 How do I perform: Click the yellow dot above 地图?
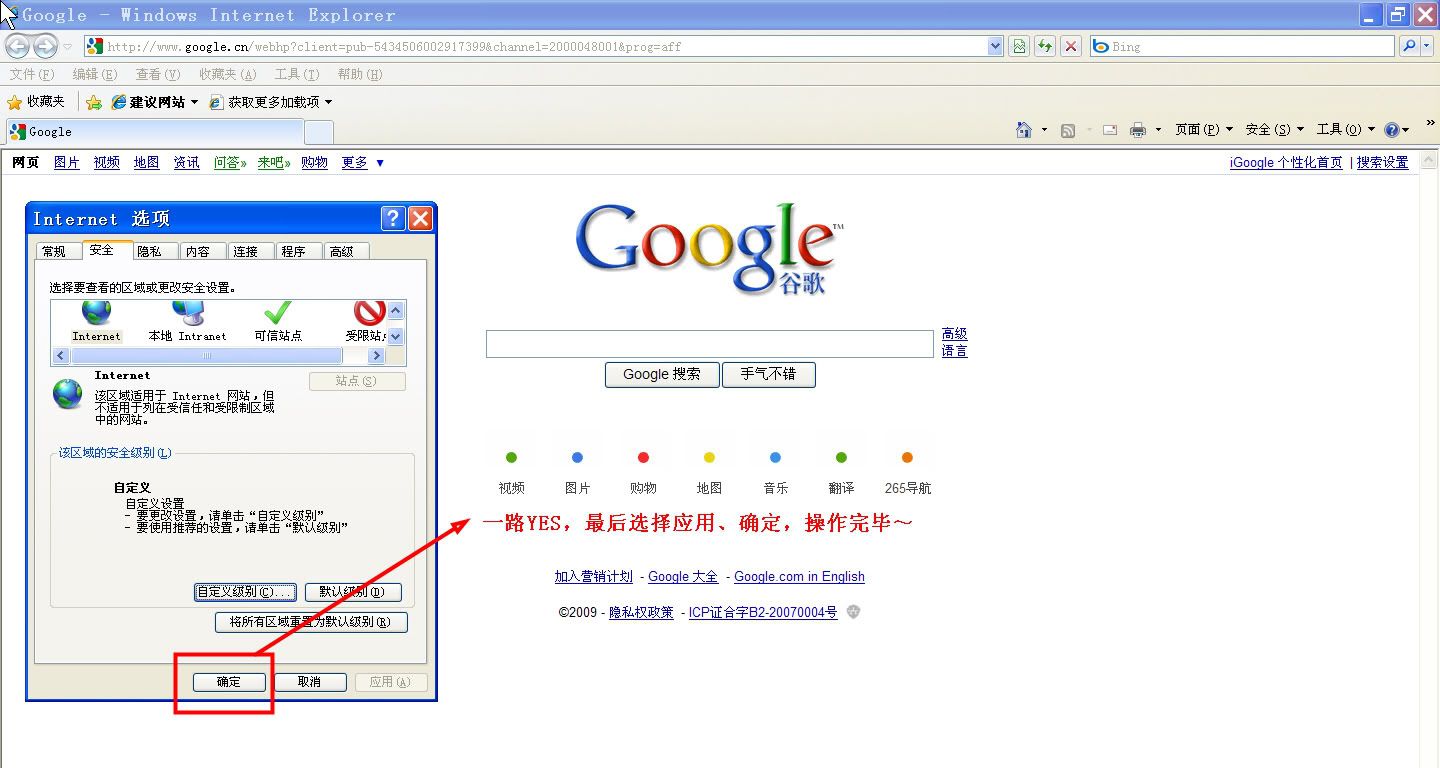click(x=709, y=458)
